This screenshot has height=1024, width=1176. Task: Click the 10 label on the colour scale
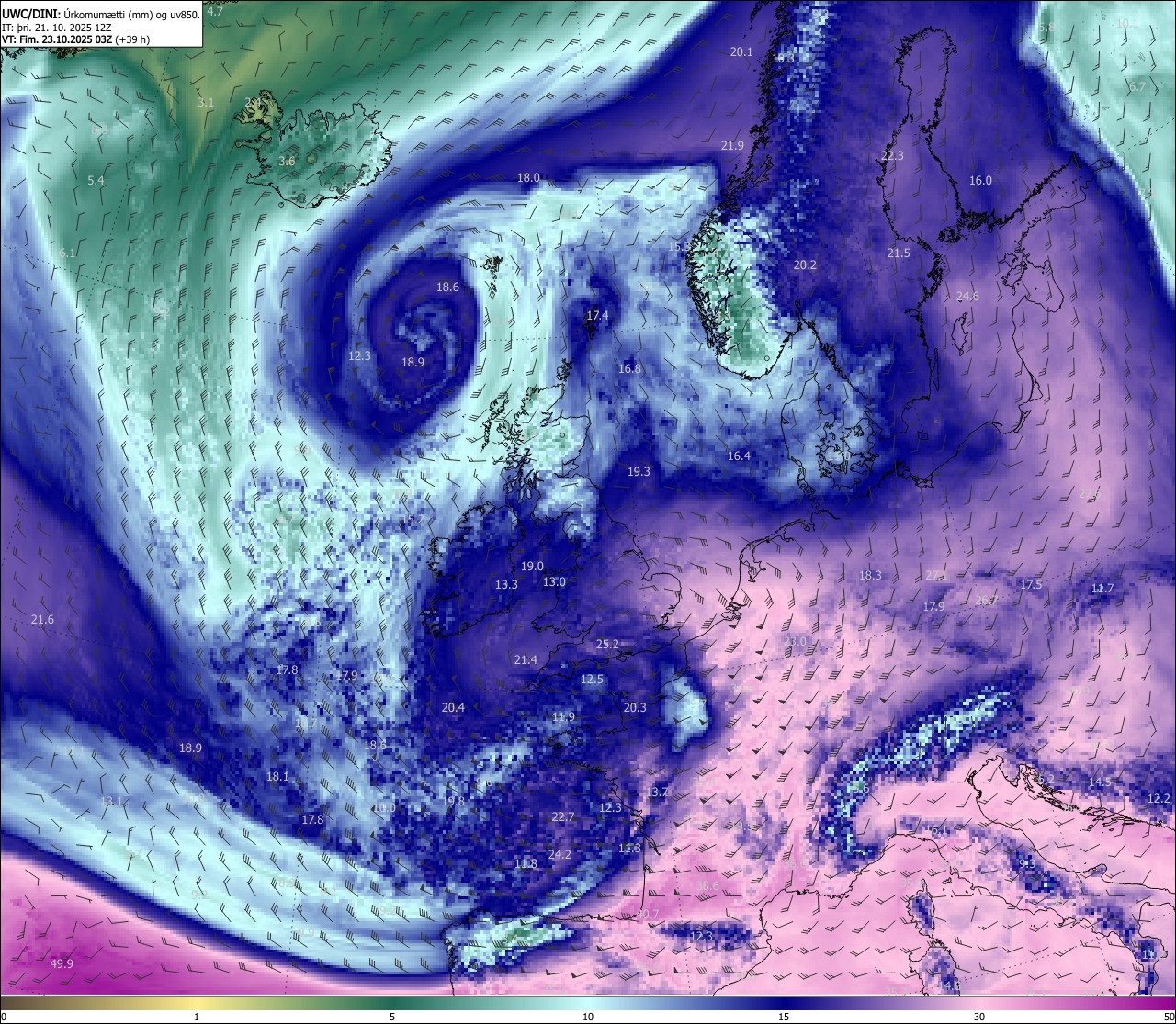pyautogui.click(x=588, y=1017)
